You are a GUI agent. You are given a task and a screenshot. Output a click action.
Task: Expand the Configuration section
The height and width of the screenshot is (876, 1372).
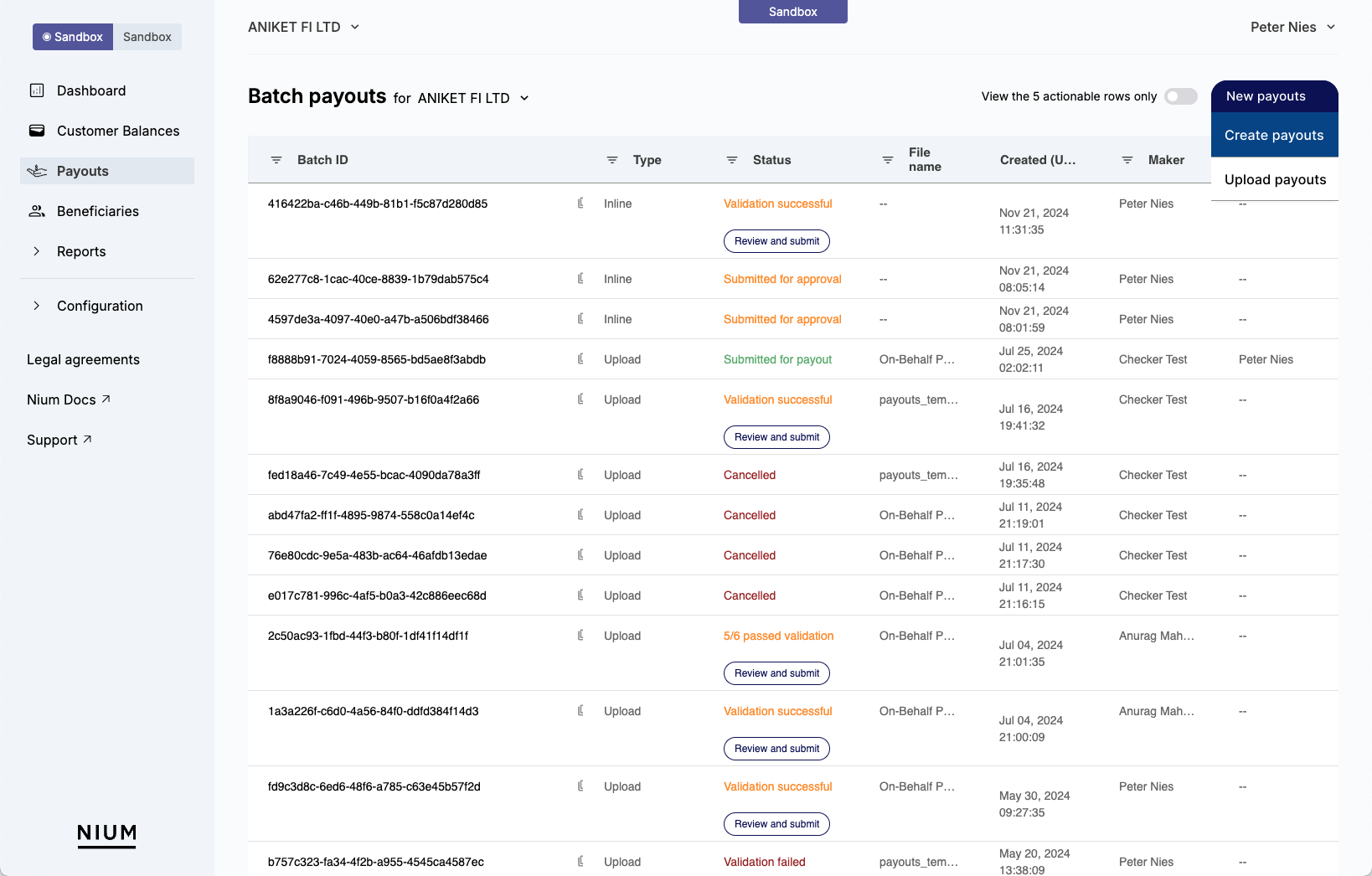point(37,306)
